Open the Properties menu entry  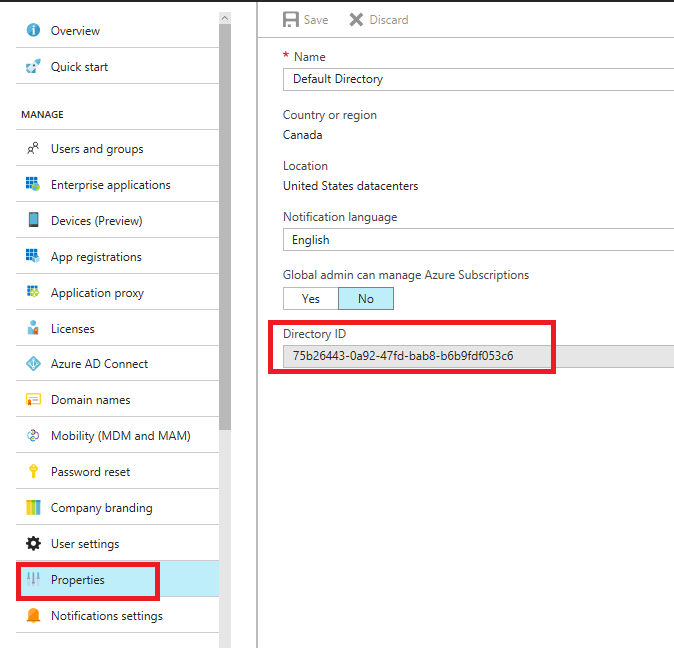tap(117, 580)
